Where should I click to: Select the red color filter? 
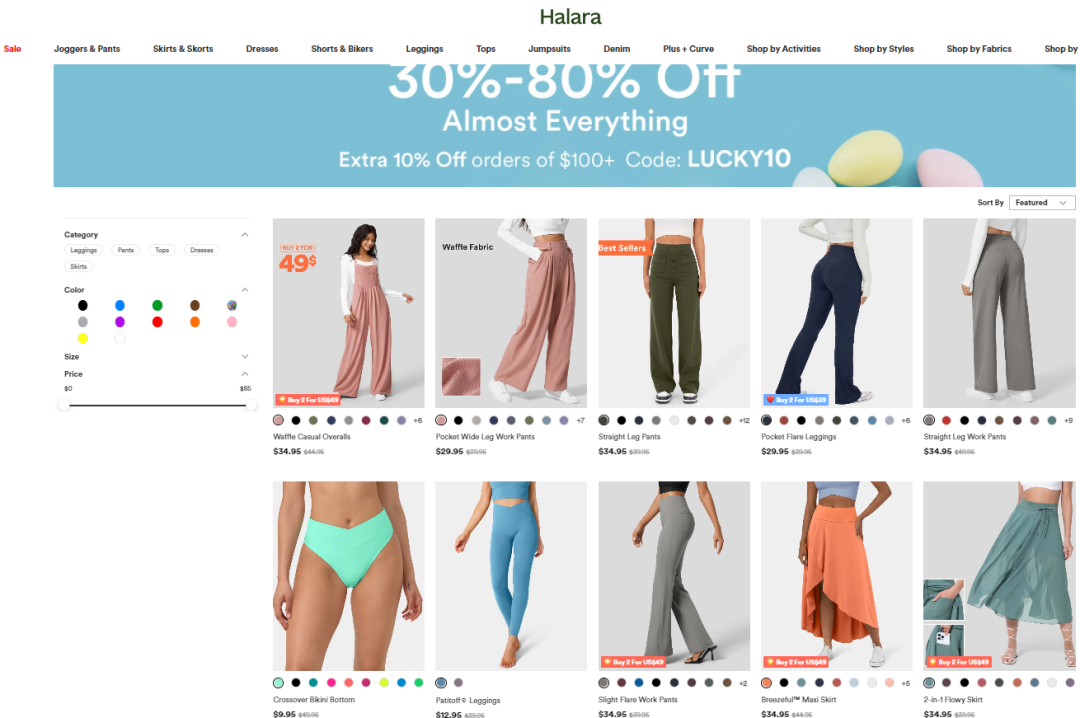pos(157,322)
